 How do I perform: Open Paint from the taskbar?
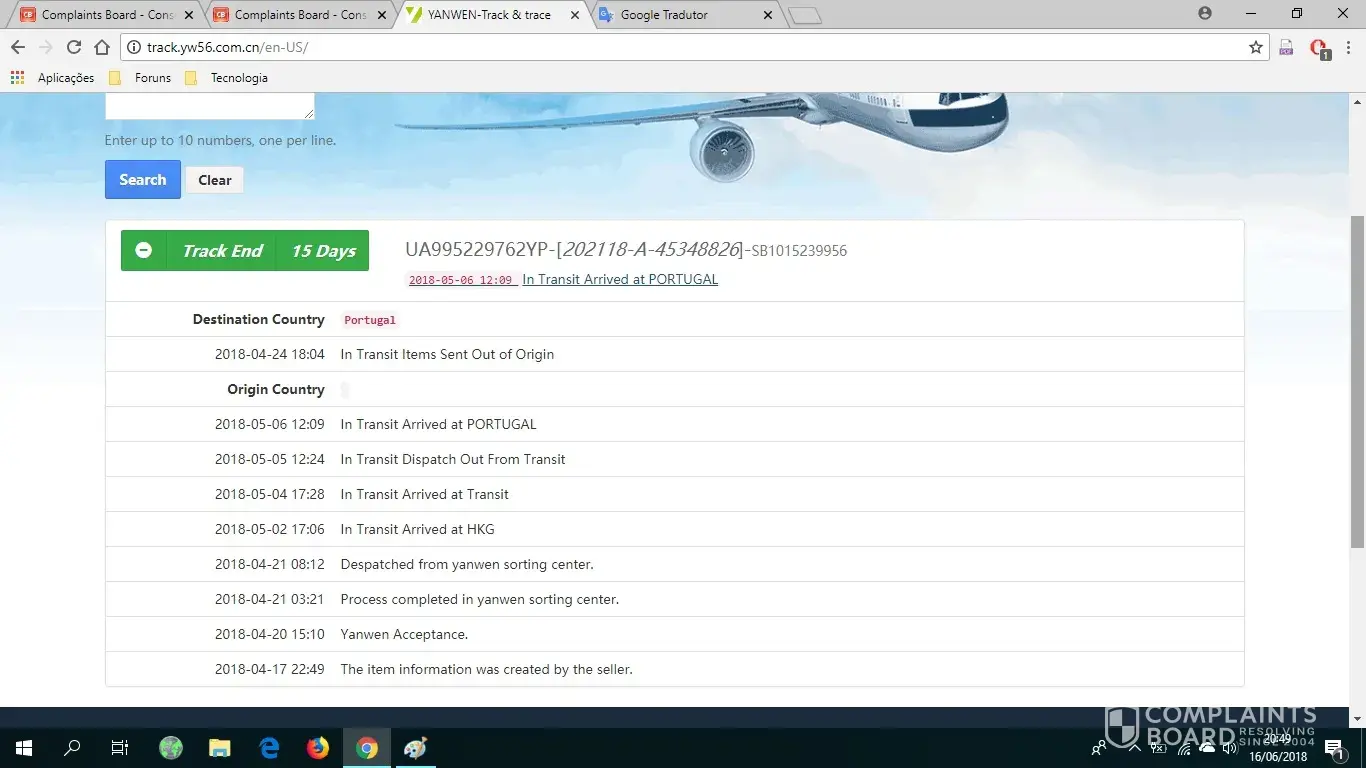coord(415,748)
